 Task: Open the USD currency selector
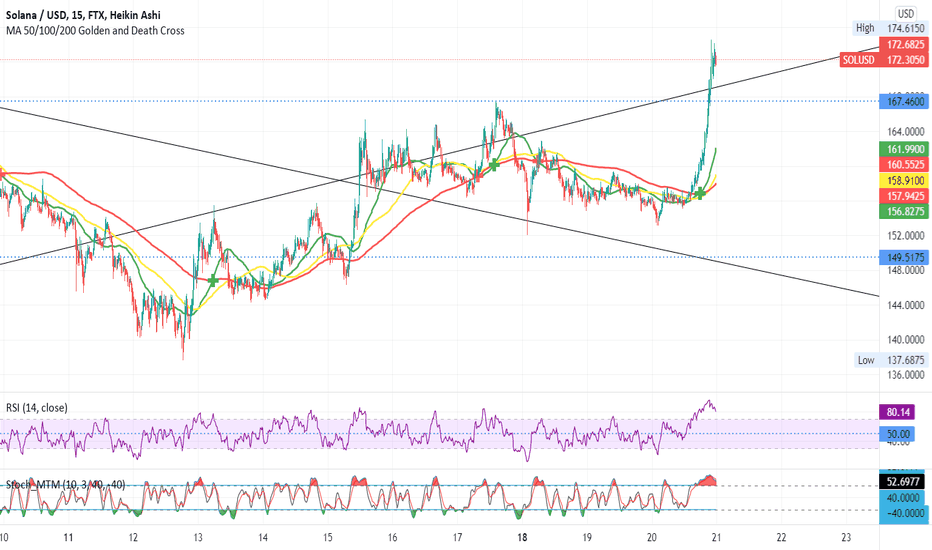coord(906,13)
